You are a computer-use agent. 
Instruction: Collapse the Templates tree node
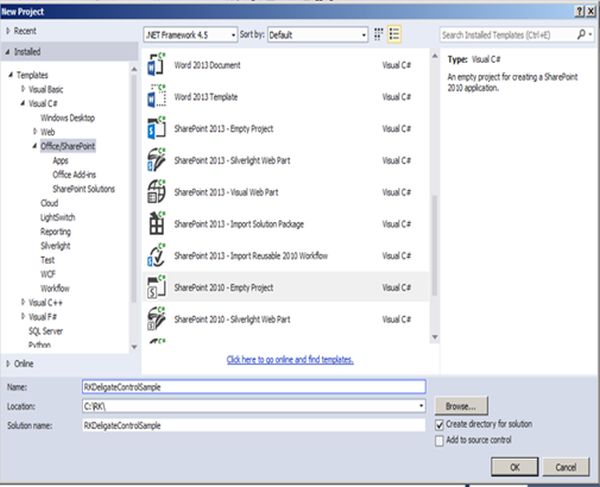coord(11,75)
